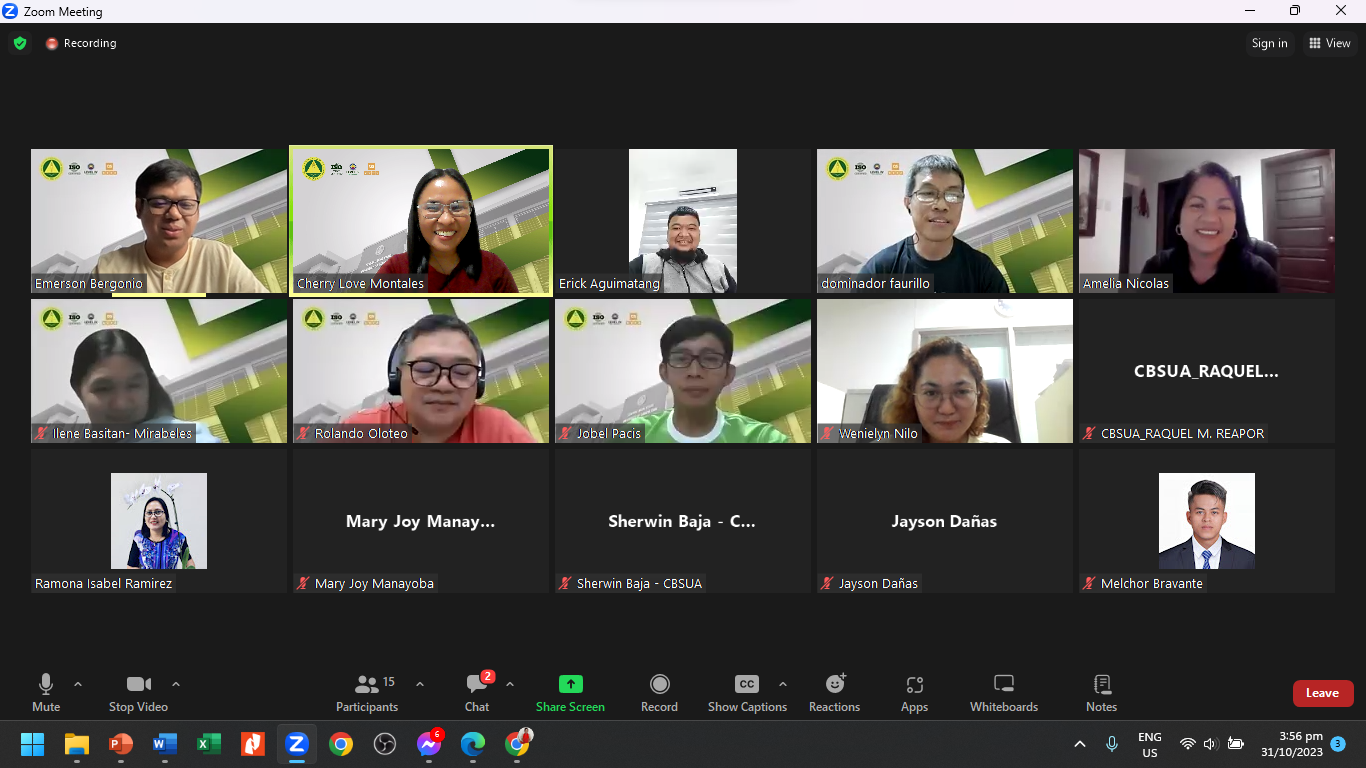Open the Chat panel
Screen dimensions: 1366x768
tap(477, 693)
